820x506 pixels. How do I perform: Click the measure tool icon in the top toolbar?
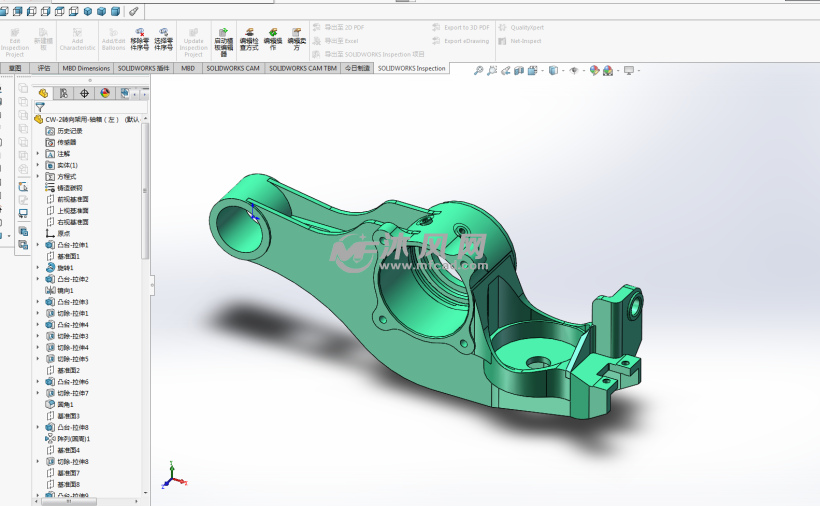(134, 11)
